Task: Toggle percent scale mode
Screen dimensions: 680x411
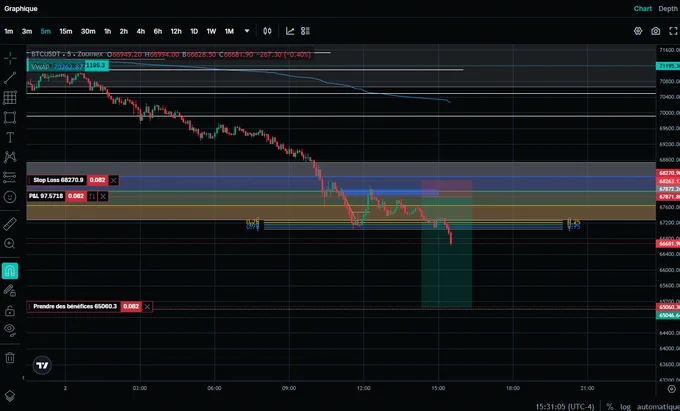Action: [610, 407]
